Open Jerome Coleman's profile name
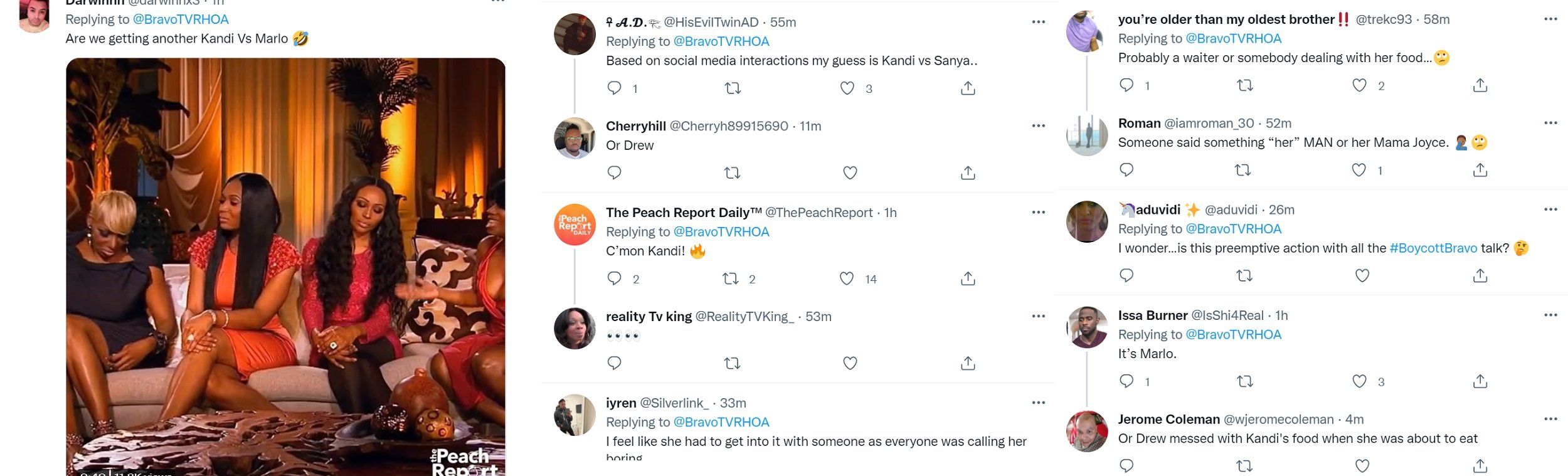This screenshot has width=1568, height=476. pyautogui.click(x=1169, y=420)
